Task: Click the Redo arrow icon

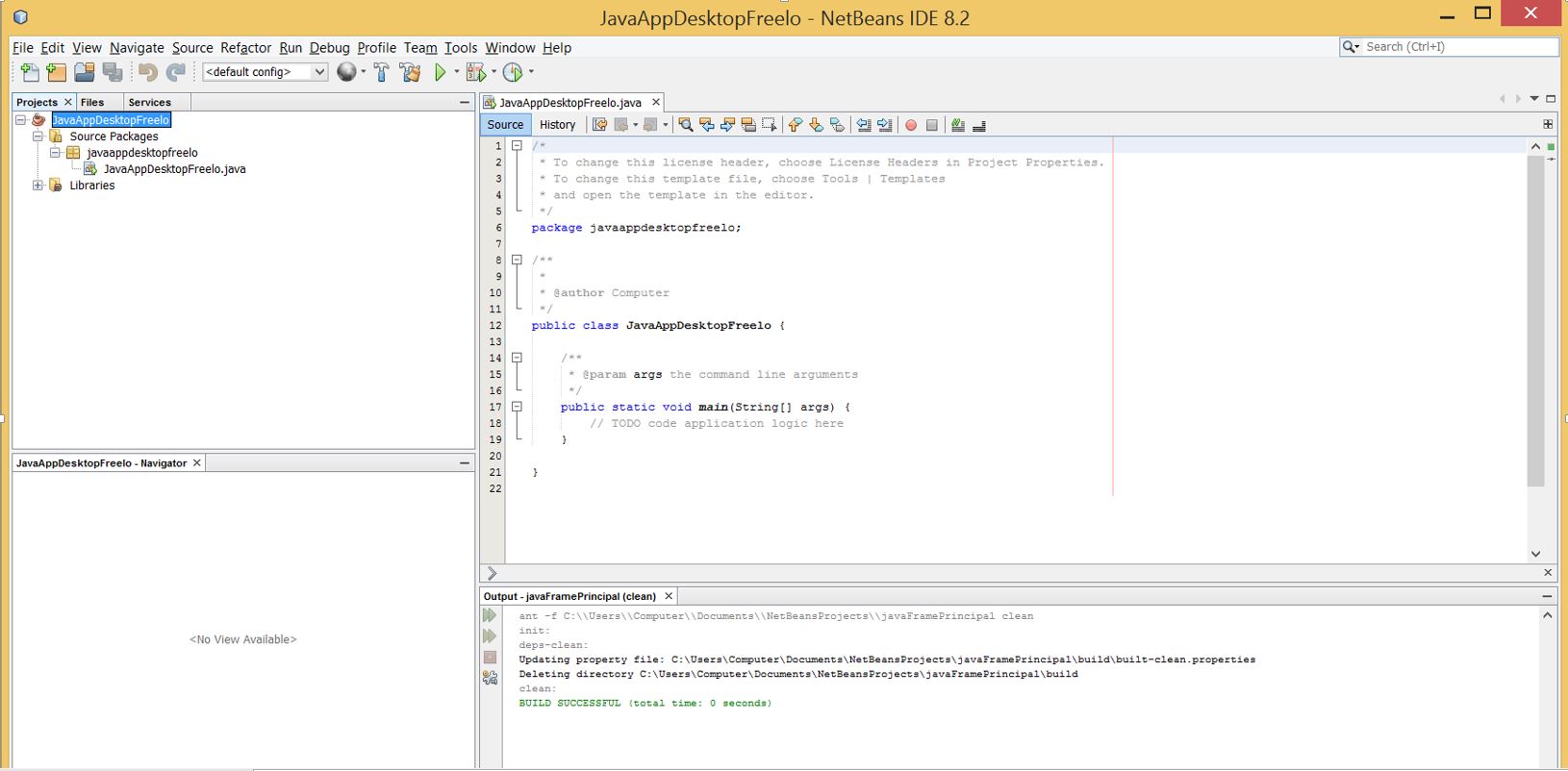Action: tap(176, 72)
